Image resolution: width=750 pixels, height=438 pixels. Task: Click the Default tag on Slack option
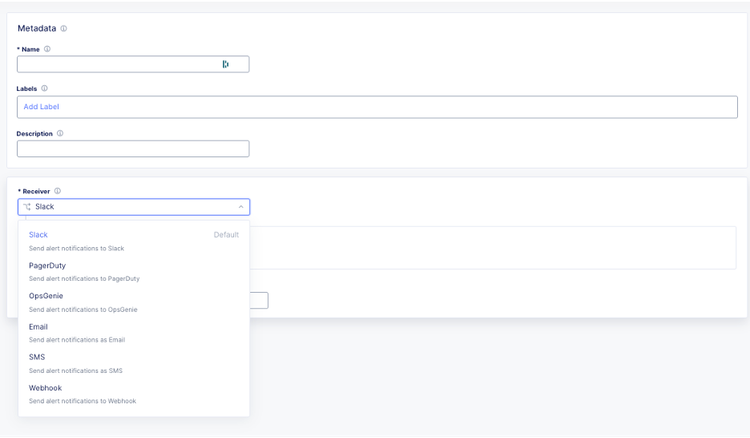coord(226,235)
